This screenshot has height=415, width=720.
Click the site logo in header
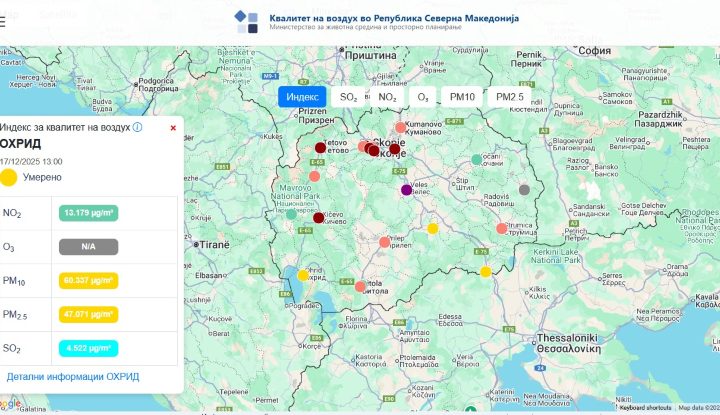coord(246,22)
